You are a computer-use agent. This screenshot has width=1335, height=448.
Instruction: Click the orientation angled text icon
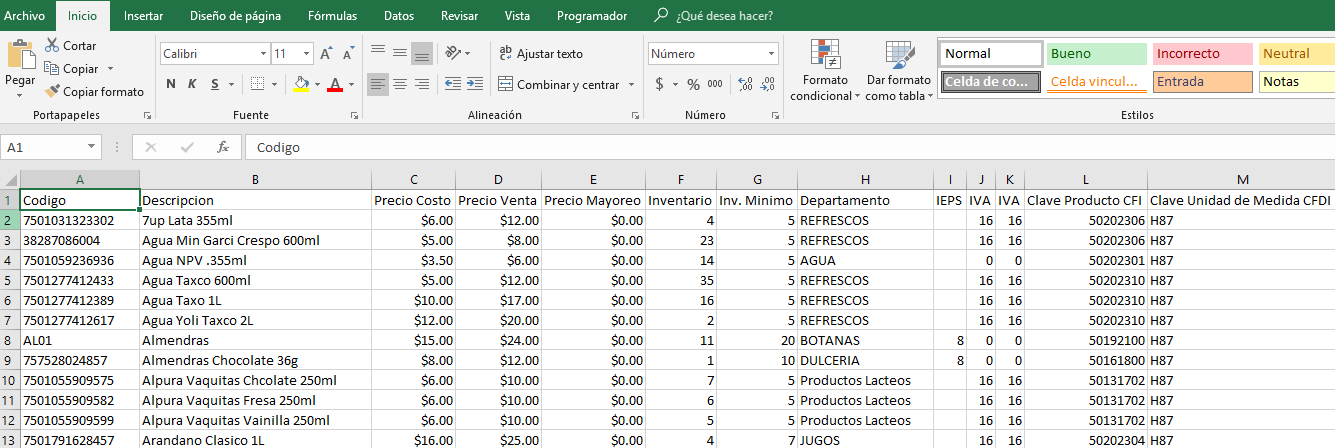pos(453,53)
